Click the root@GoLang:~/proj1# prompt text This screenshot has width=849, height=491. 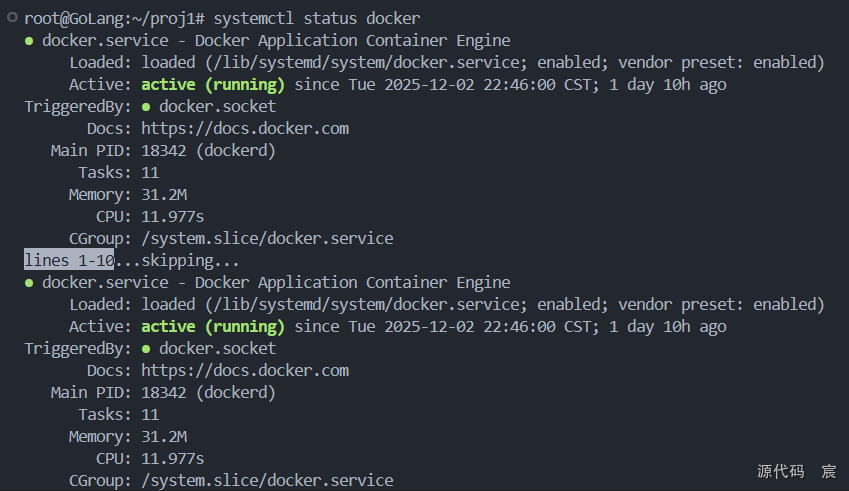tap(114, 19)
